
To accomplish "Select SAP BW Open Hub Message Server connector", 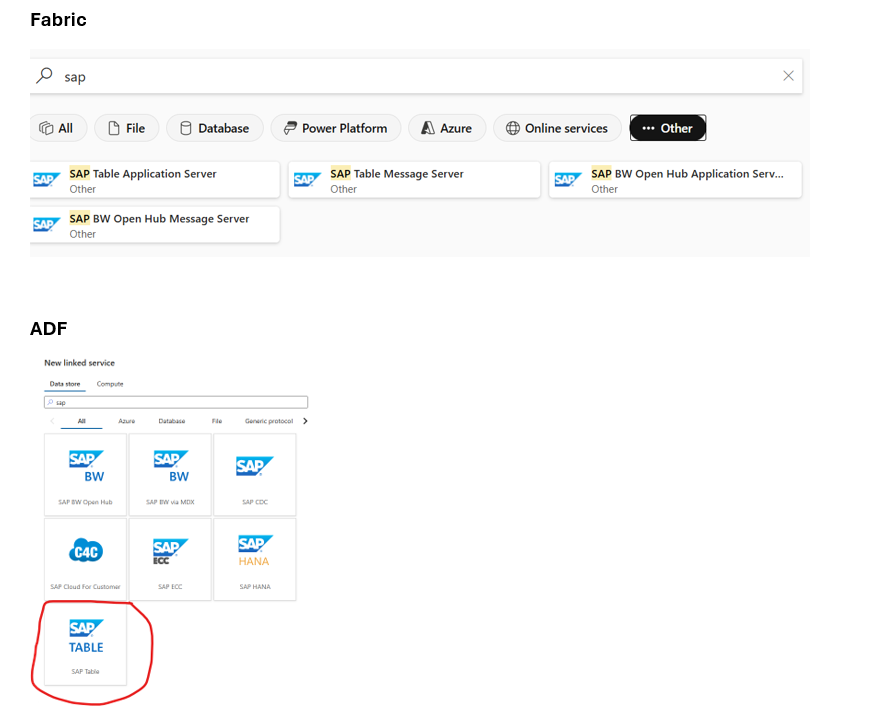I will [x=155, y=224].
